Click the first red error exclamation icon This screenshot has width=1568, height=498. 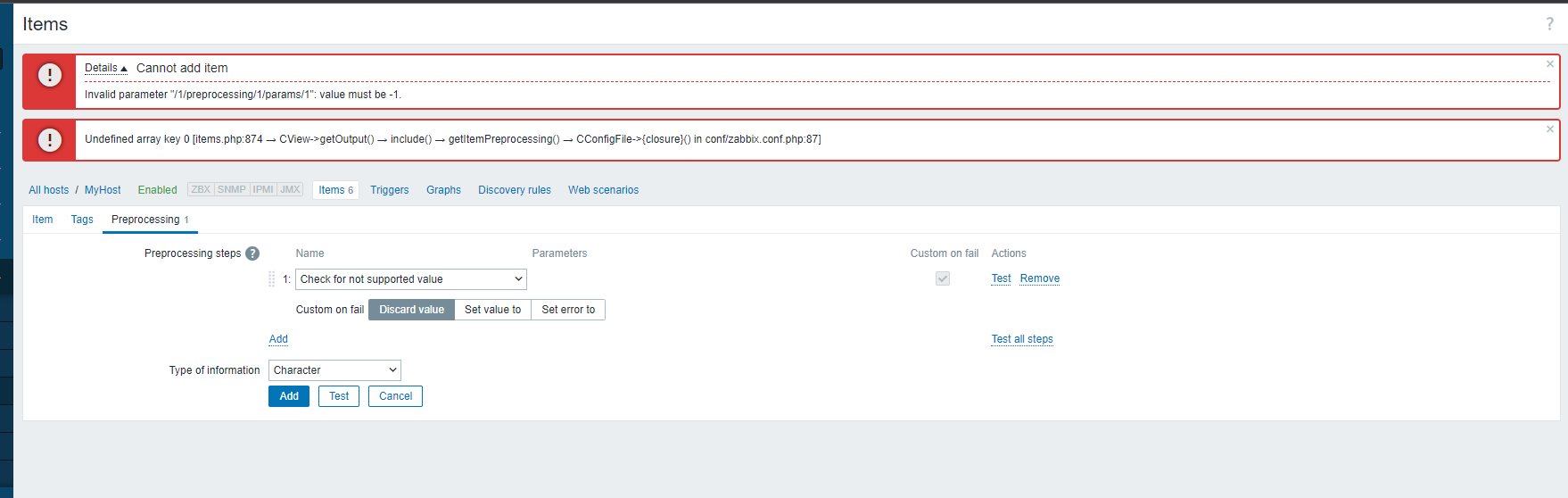click(50, 75)
